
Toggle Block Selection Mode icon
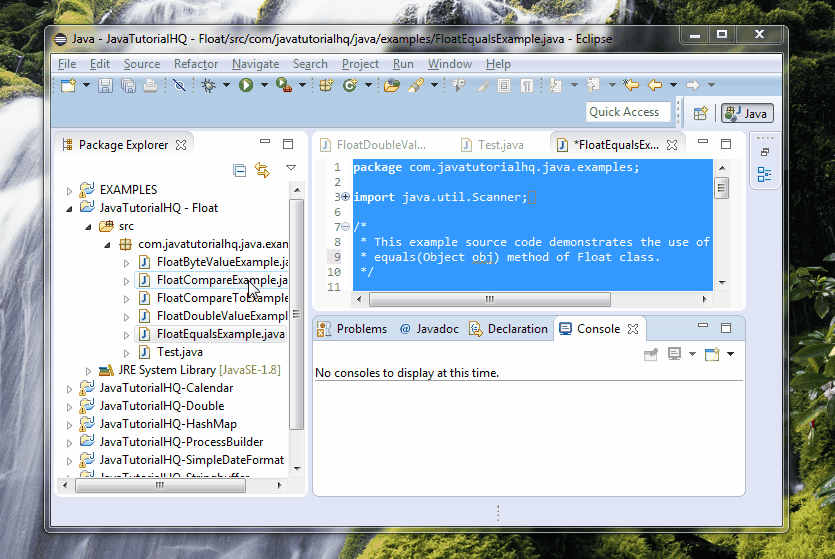click(504, 85)
